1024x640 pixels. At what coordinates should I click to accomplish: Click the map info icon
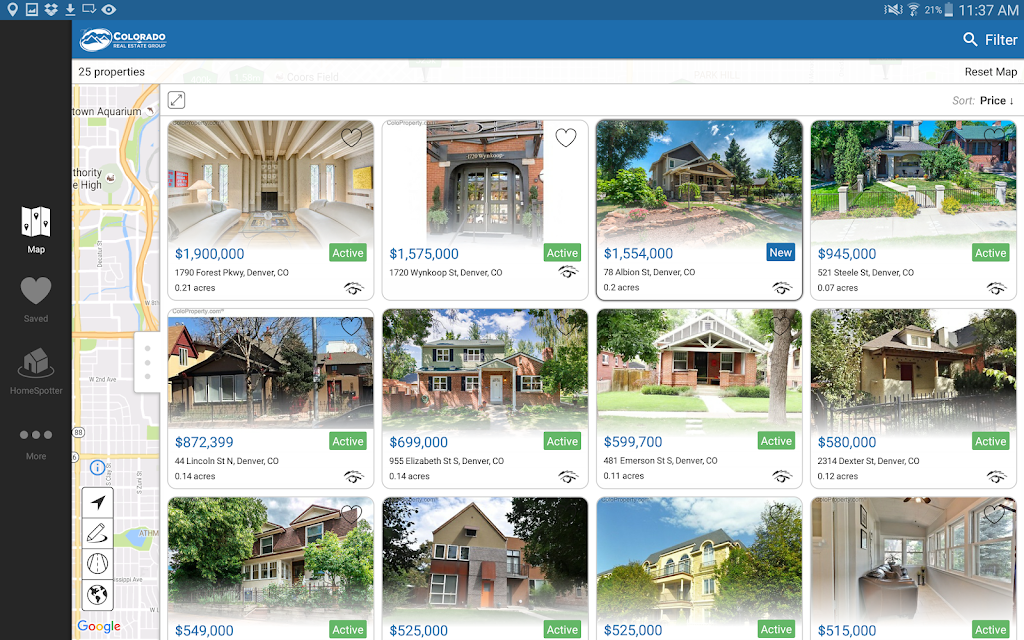[97, 468]
